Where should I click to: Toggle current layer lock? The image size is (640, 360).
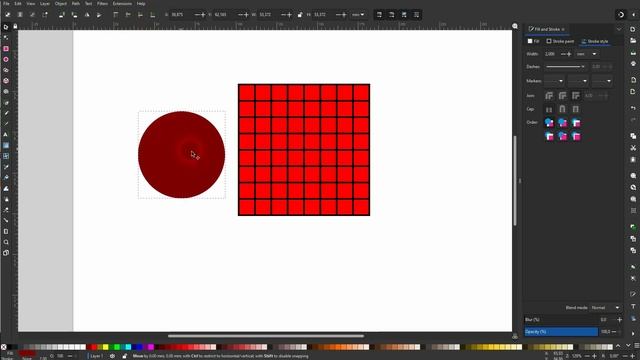[124, 356]
